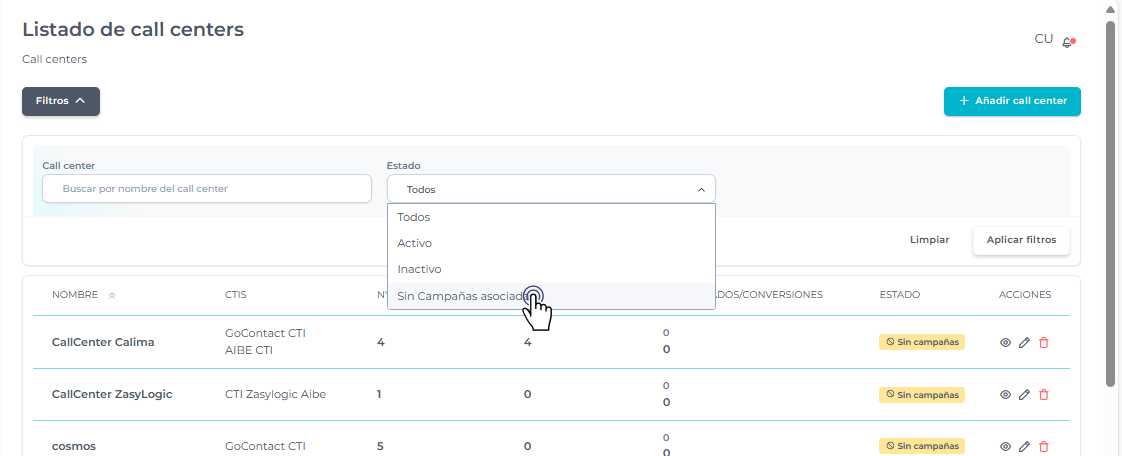Click the Añadir call center button
This screenshot has width=1122, height=456.
pos(1012,101)
